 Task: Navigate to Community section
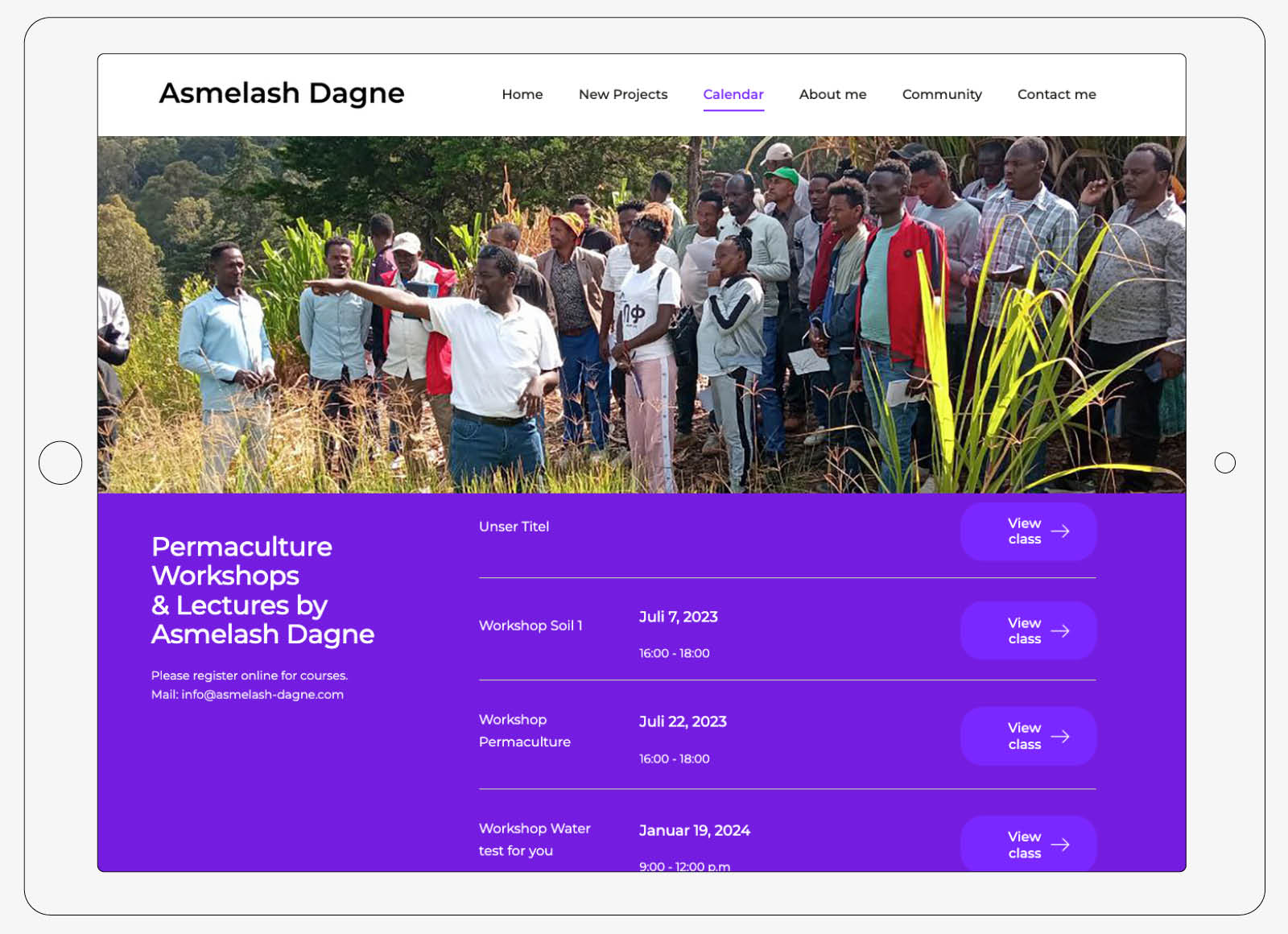point(942,94)
